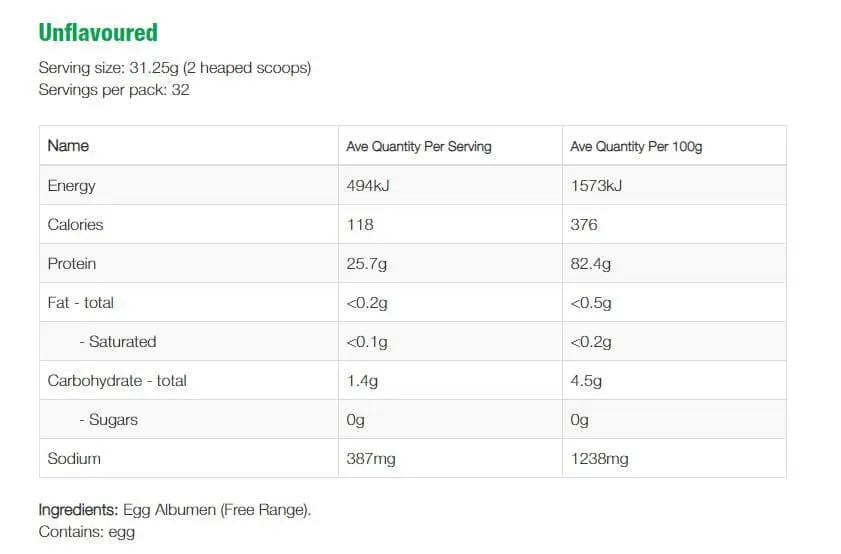This screenshot has height=554, width=841.
Task: Click the Ave Quantity Per 100g header
Action: (636, 146)
